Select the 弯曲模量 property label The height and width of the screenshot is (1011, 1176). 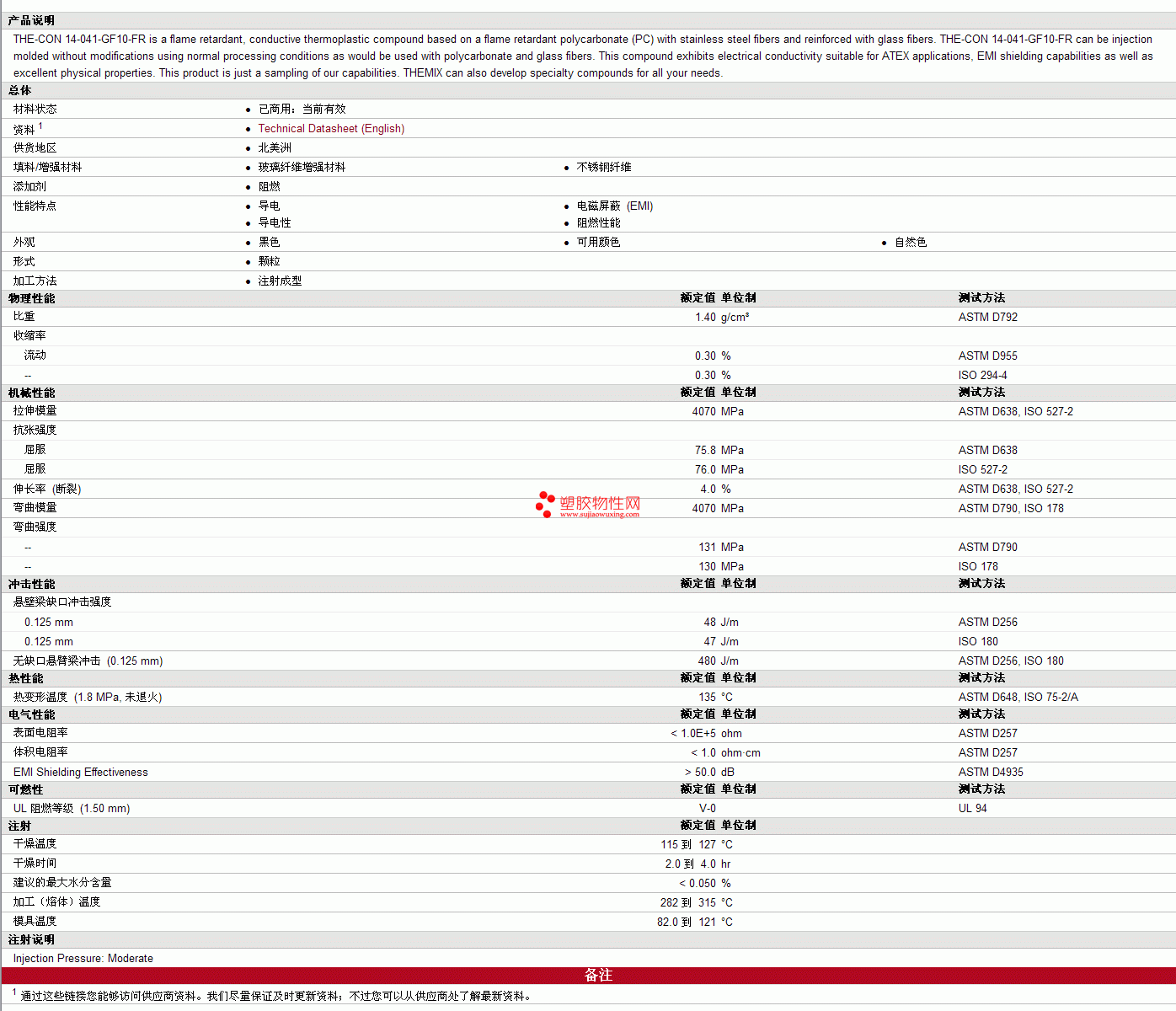[x=35, y=508]
